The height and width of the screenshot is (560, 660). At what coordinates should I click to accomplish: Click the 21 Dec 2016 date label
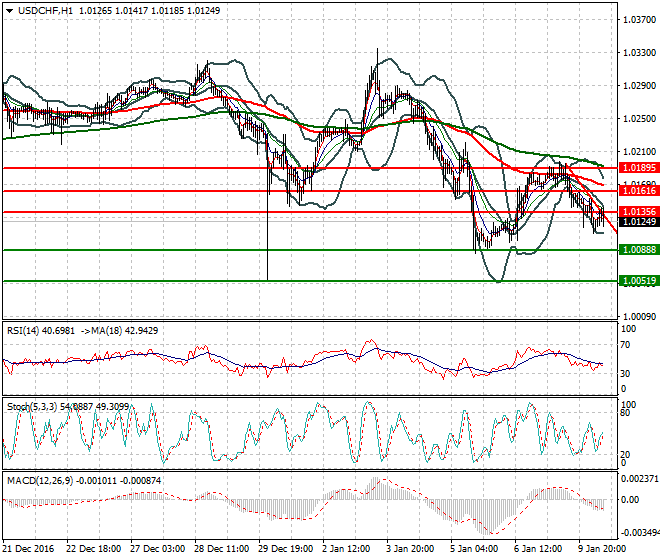[28, 549]
